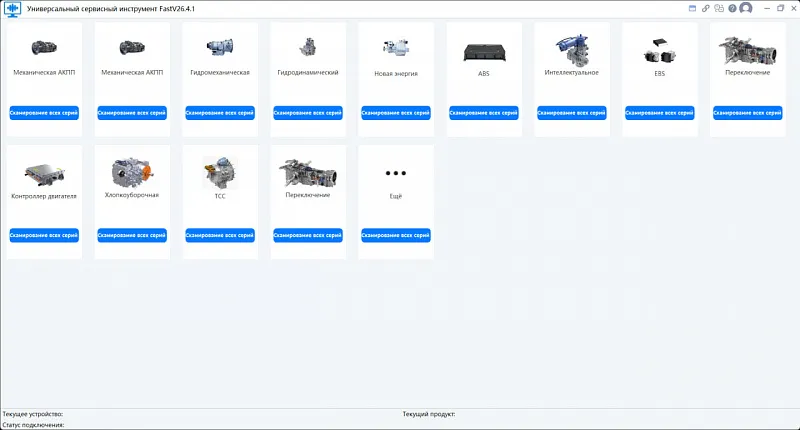Open the language translate icon
This screenshot has height=430, width=800.
pyautogui.click(x=719, y=8)
